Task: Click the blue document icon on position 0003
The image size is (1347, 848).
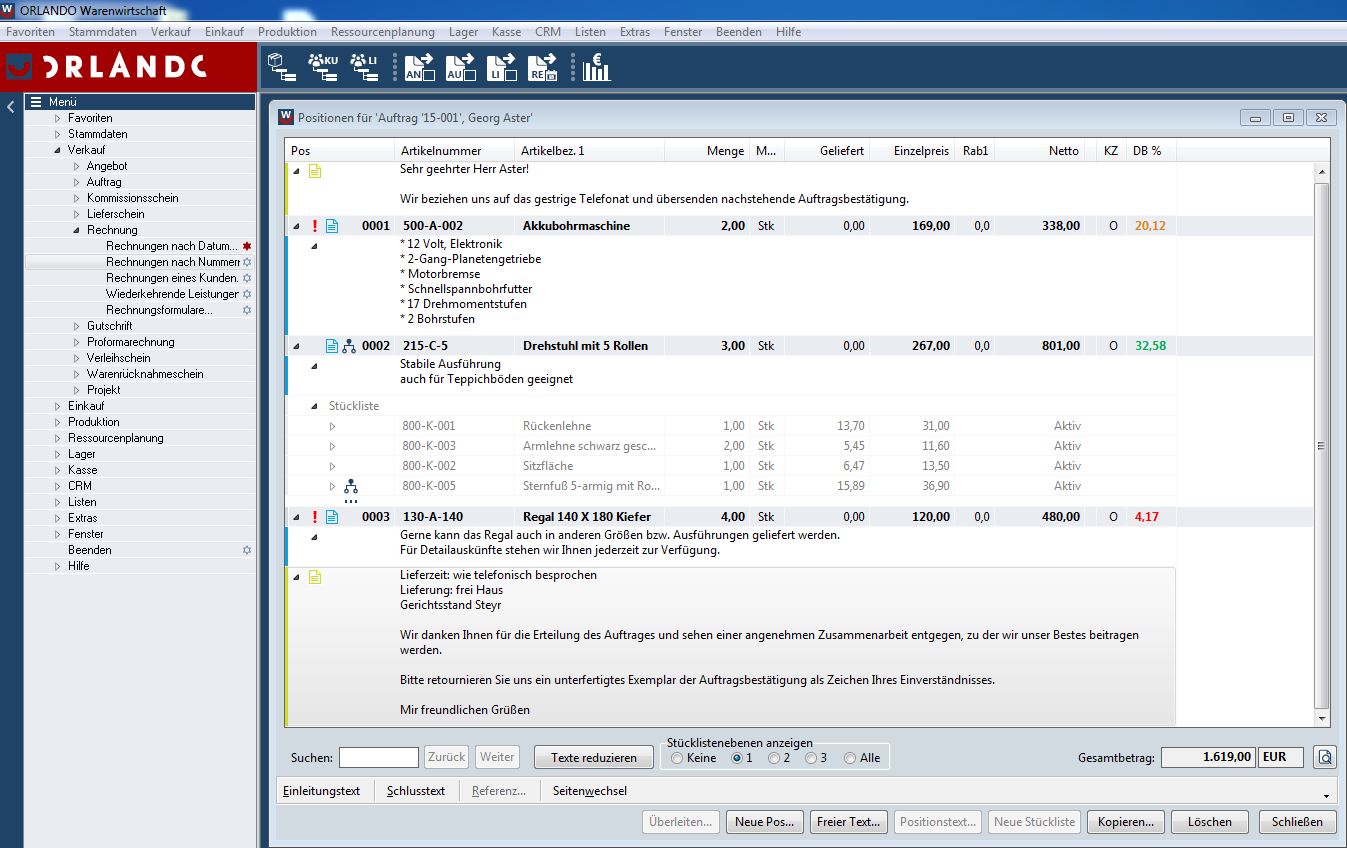Action: 332,517
